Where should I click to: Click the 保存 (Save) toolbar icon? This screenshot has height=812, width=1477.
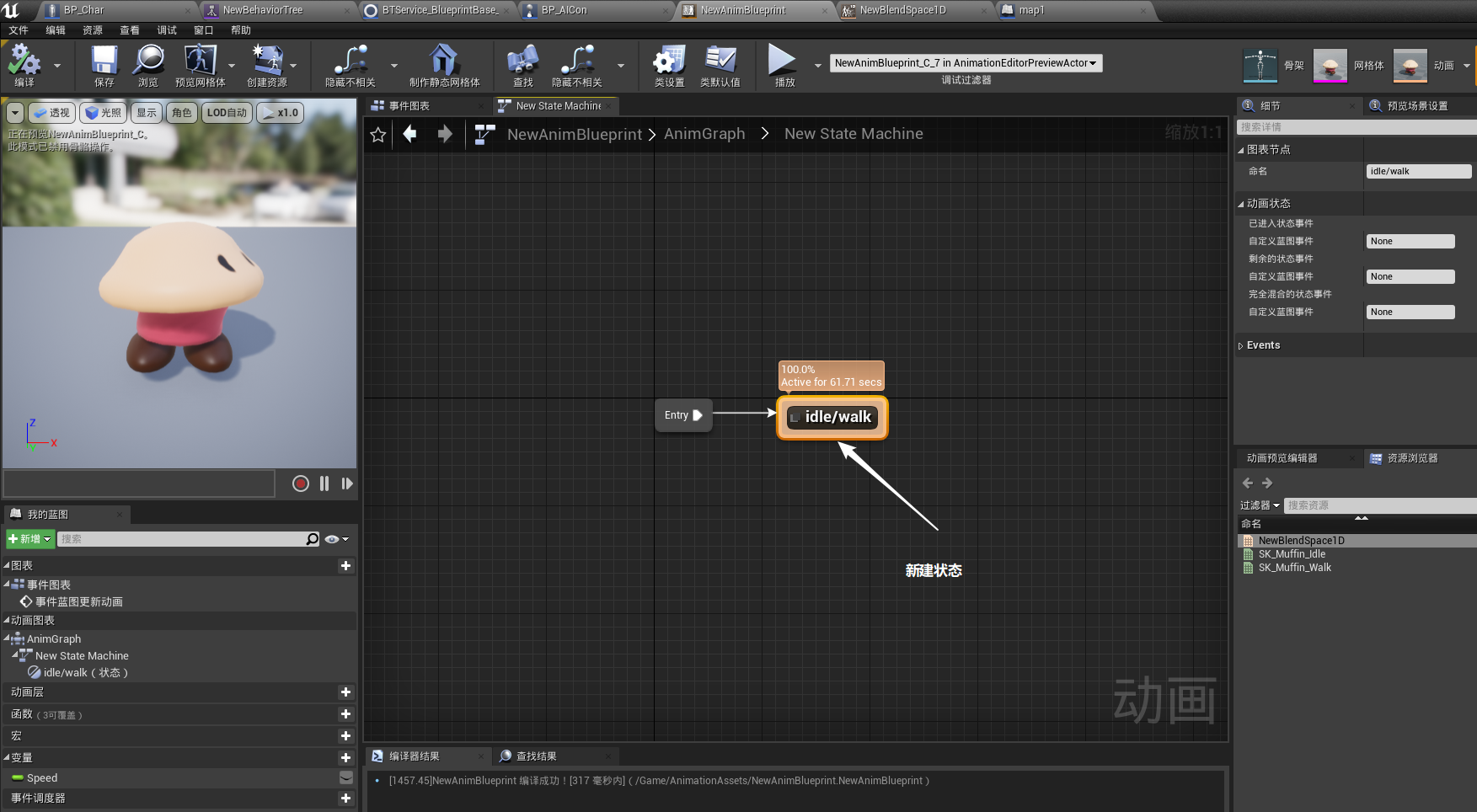point(104,66)
